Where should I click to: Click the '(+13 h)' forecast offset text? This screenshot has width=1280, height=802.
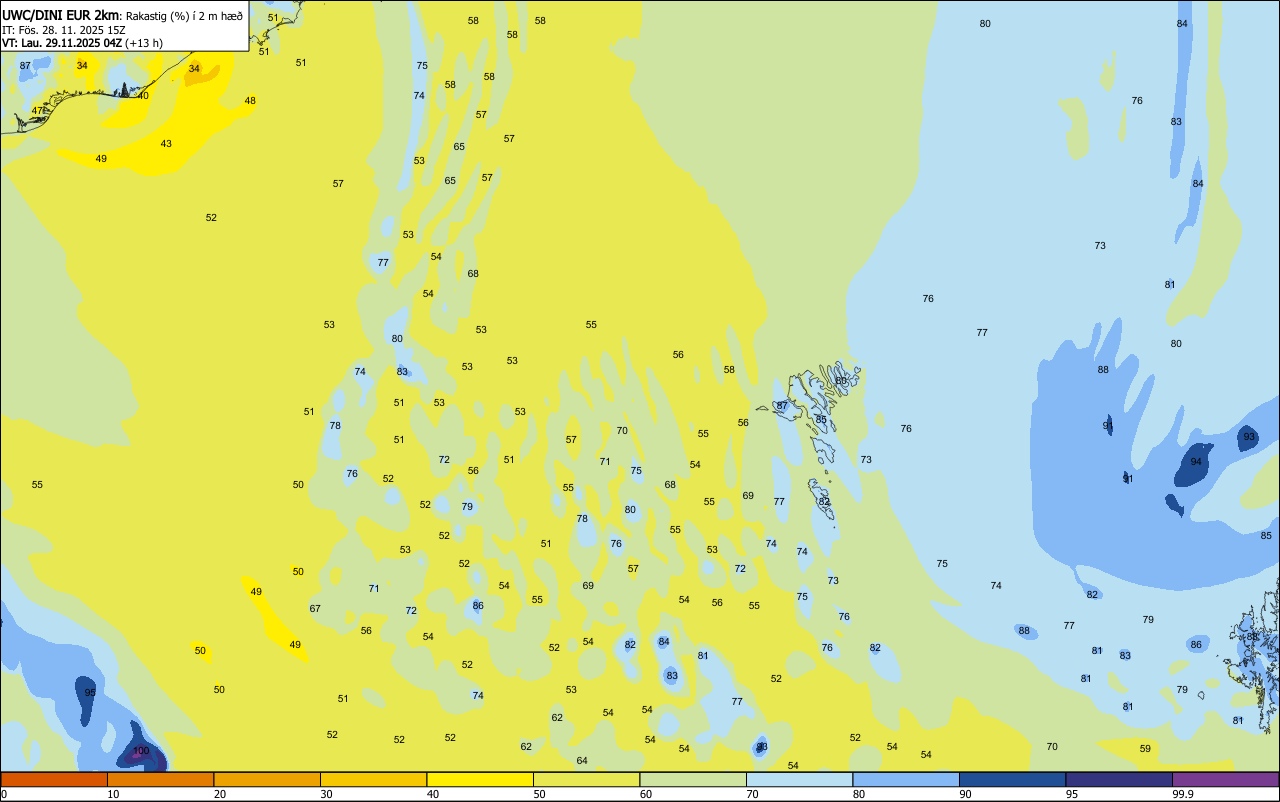pyautogui.click(x=144, y=43)
